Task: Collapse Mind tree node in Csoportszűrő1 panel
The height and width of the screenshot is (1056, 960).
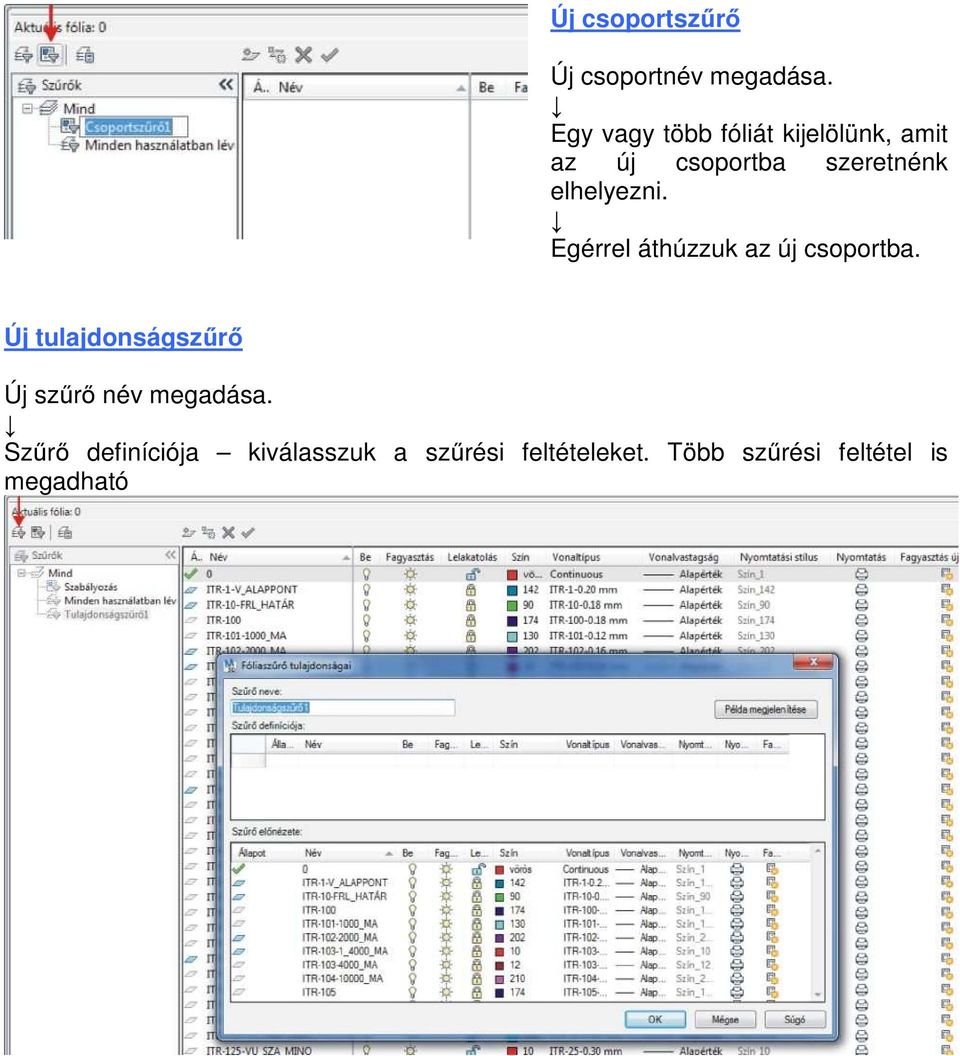Action: coord(27,108)
